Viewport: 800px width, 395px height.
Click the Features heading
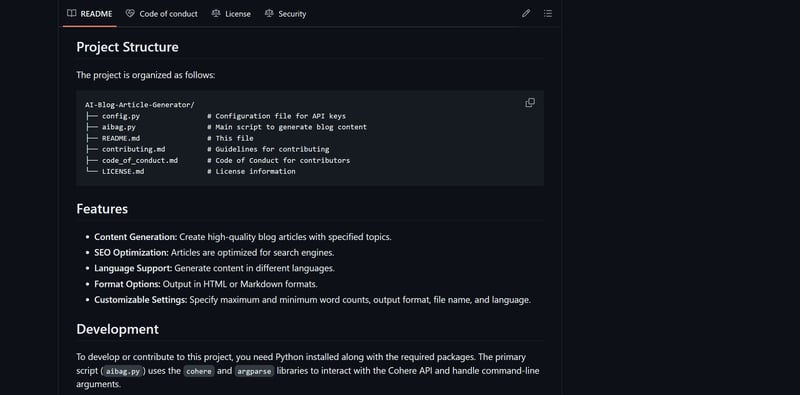102,209
